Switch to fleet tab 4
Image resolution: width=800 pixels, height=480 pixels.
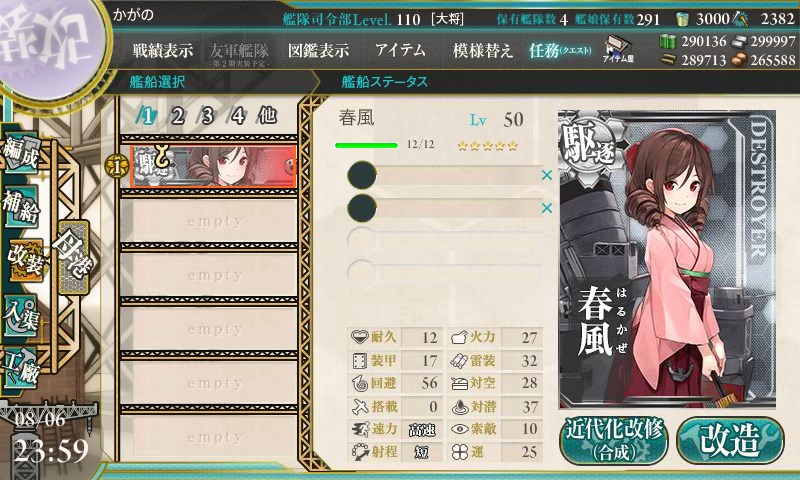(238, 116)
